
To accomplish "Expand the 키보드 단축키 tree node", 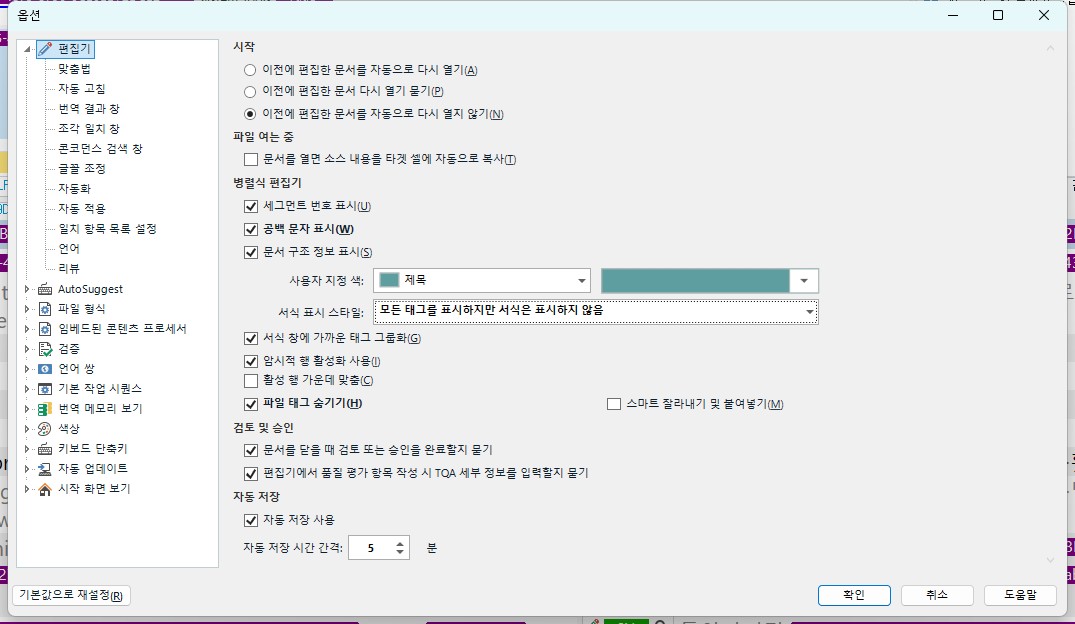I will [28, 449].
